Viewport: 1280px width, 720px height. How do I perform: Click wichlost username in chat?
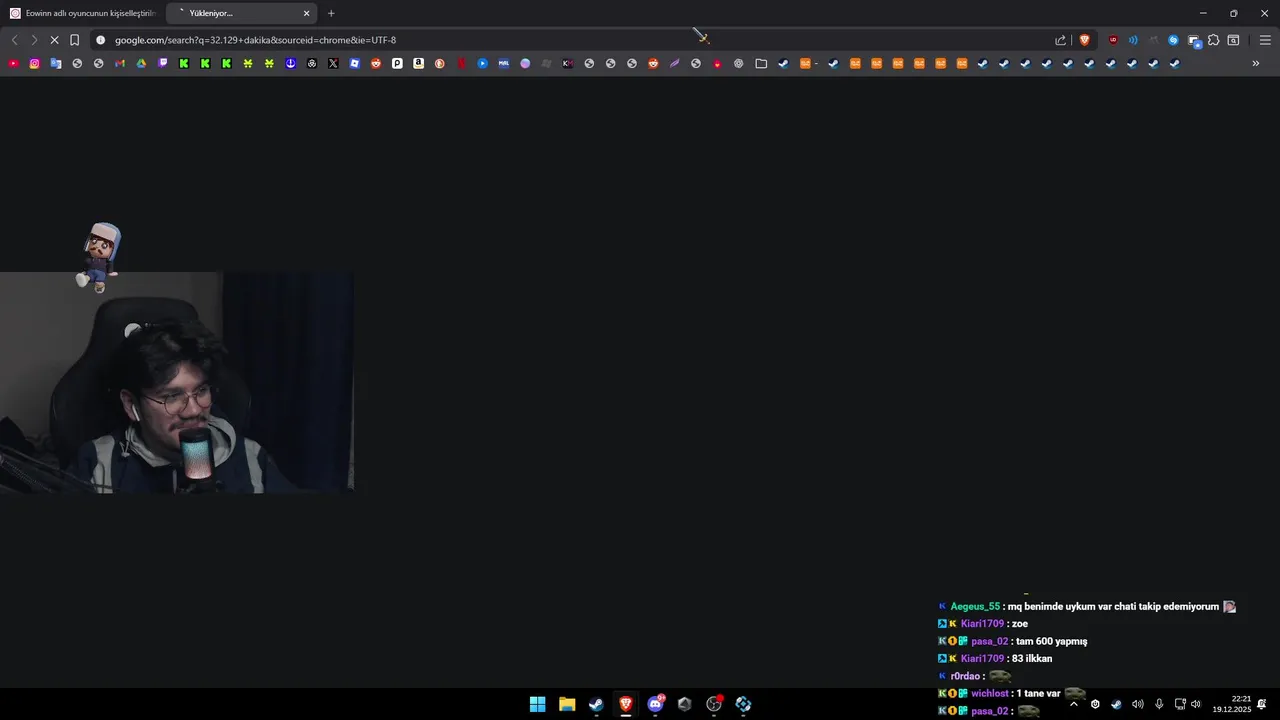click(x=990, y=694)
